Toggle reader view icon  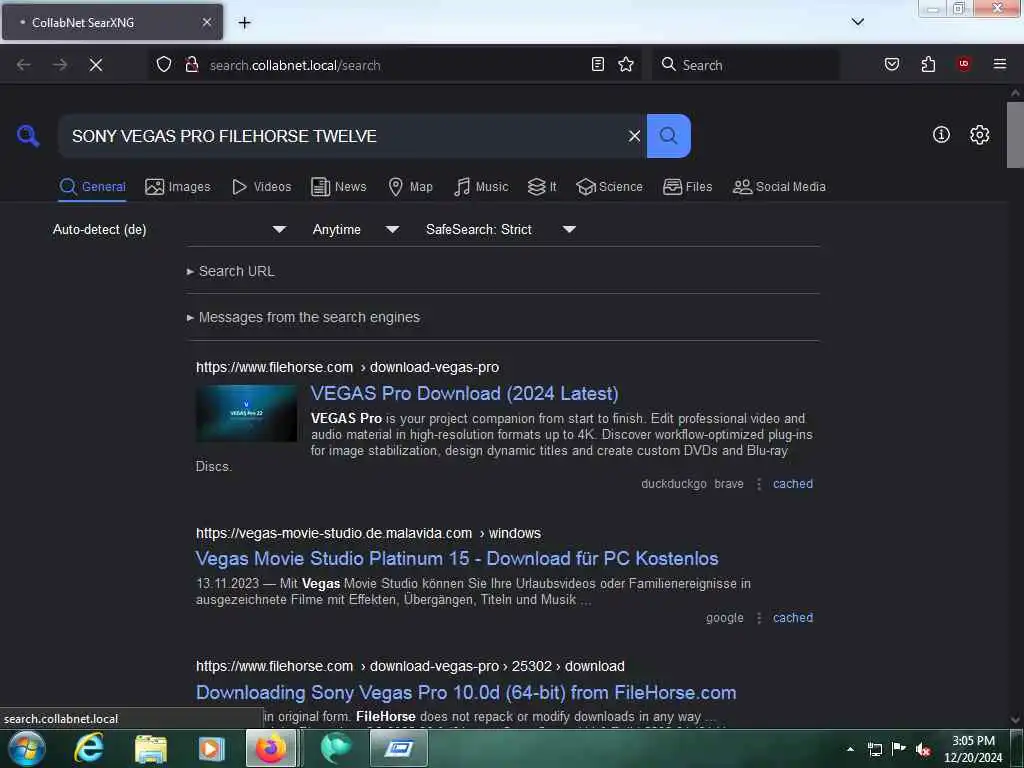click(598, 64)
